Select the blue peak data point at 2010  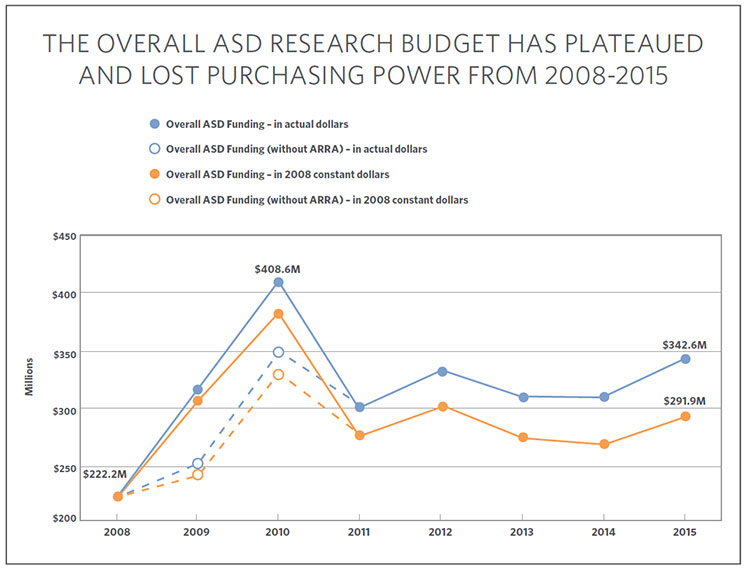coord(279,282)
